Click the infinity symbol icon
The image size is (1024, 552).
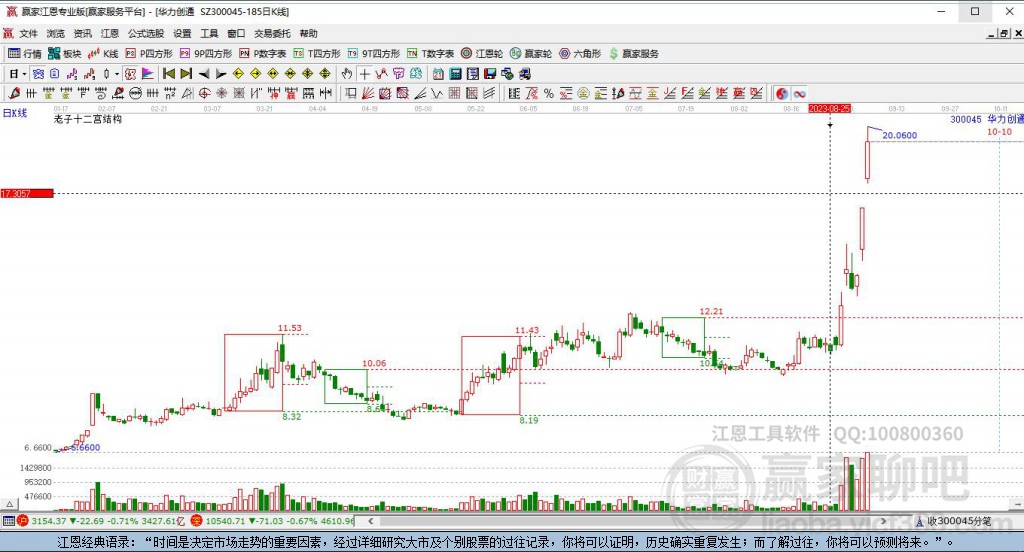coord(799,93)
